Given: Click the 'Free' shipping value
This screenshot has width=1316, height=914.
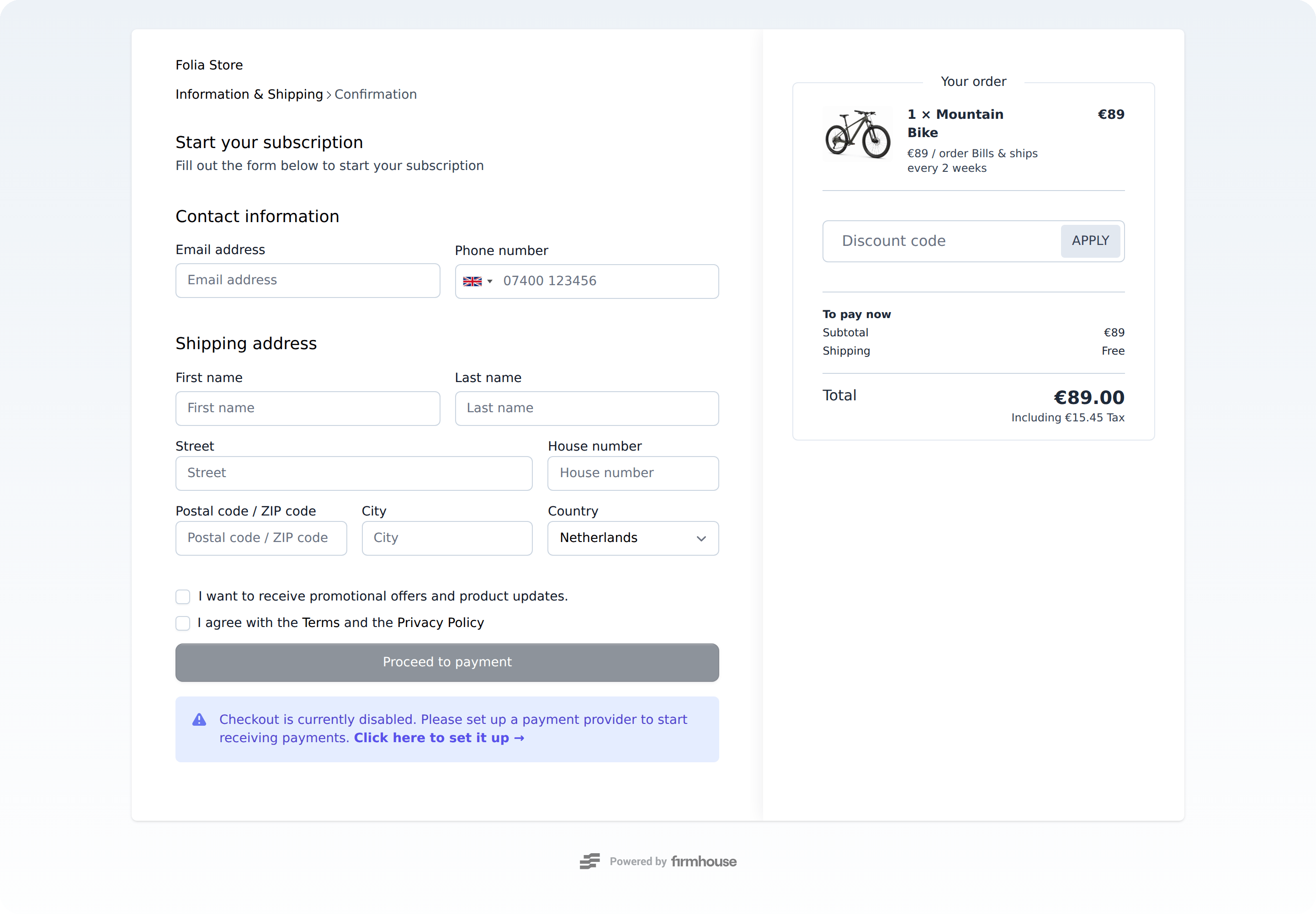Looking at the screenshot, I should pos(1113,351).
